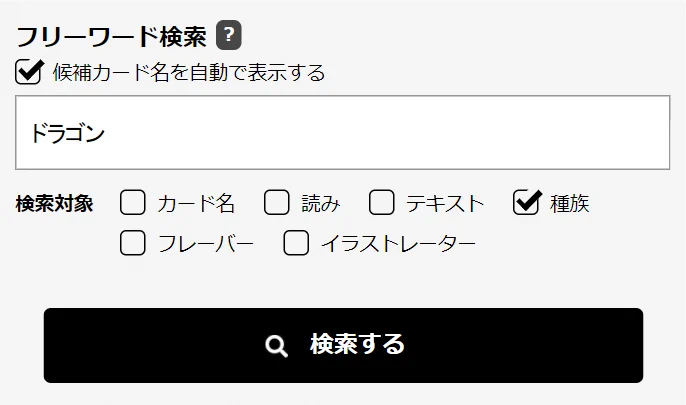Click the 検索対象 section label
The image size is (686, 405).
click(x=54, y=203)
